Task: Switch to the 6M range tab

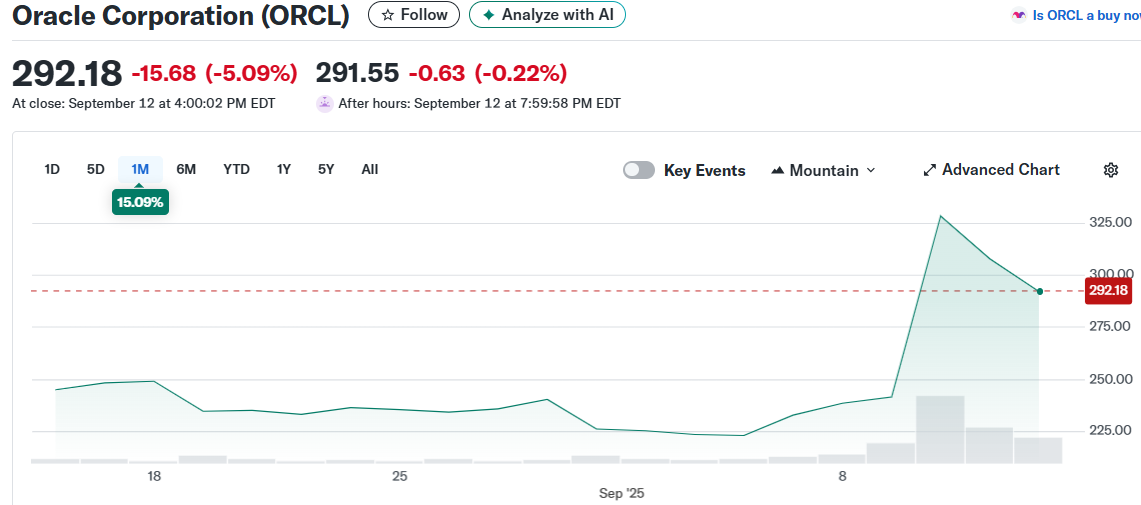Action: [186, 170]
